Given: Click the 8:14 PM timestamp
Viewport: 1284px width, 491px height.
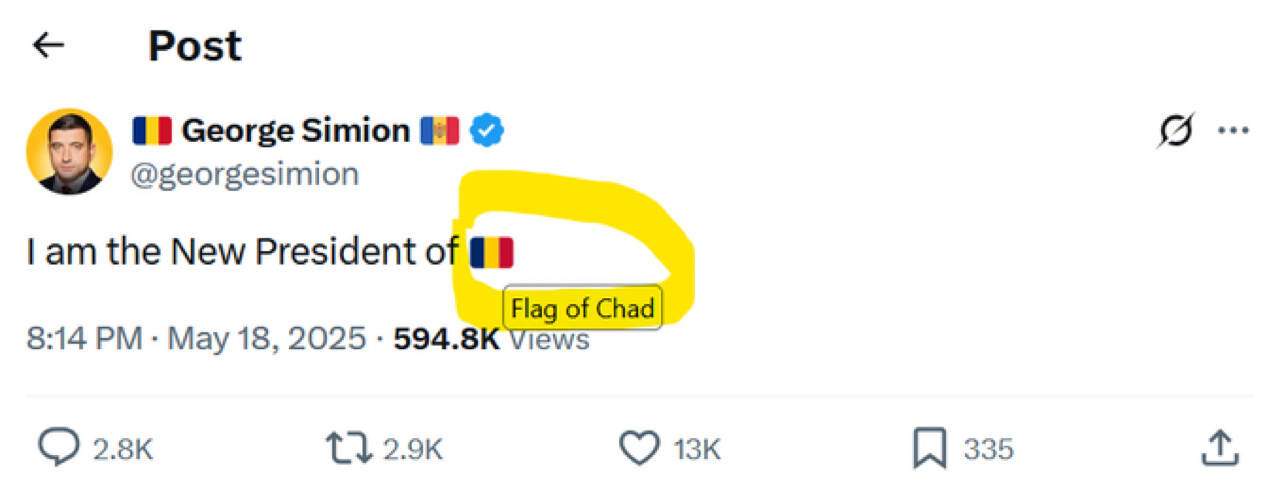Looking at the screenshot, I should 84,339.
